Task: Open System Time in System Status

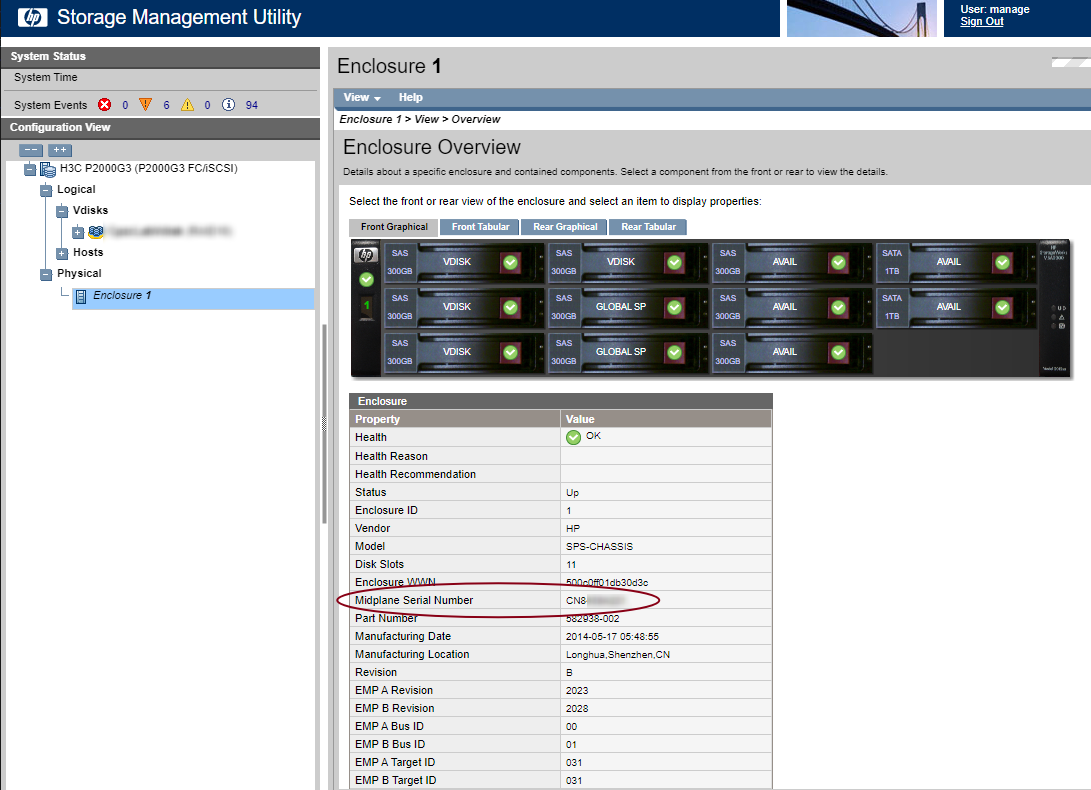Action: (46, 77)
